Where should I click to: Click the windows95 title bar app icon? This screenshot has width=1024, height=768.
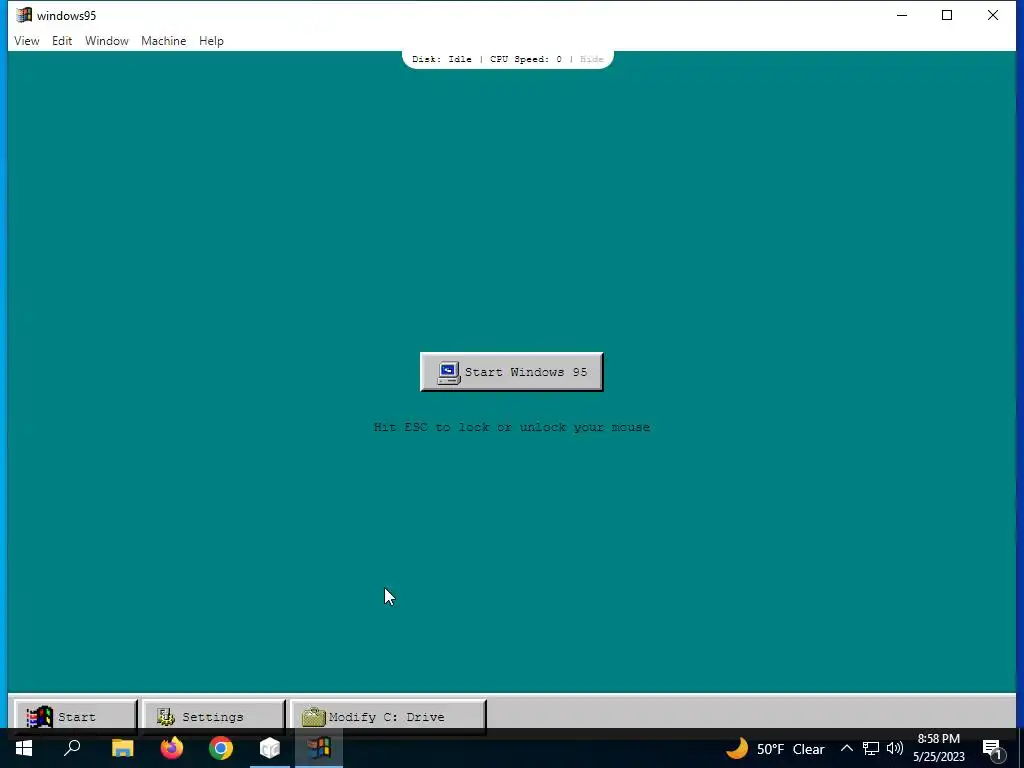(x=24, y=15)
